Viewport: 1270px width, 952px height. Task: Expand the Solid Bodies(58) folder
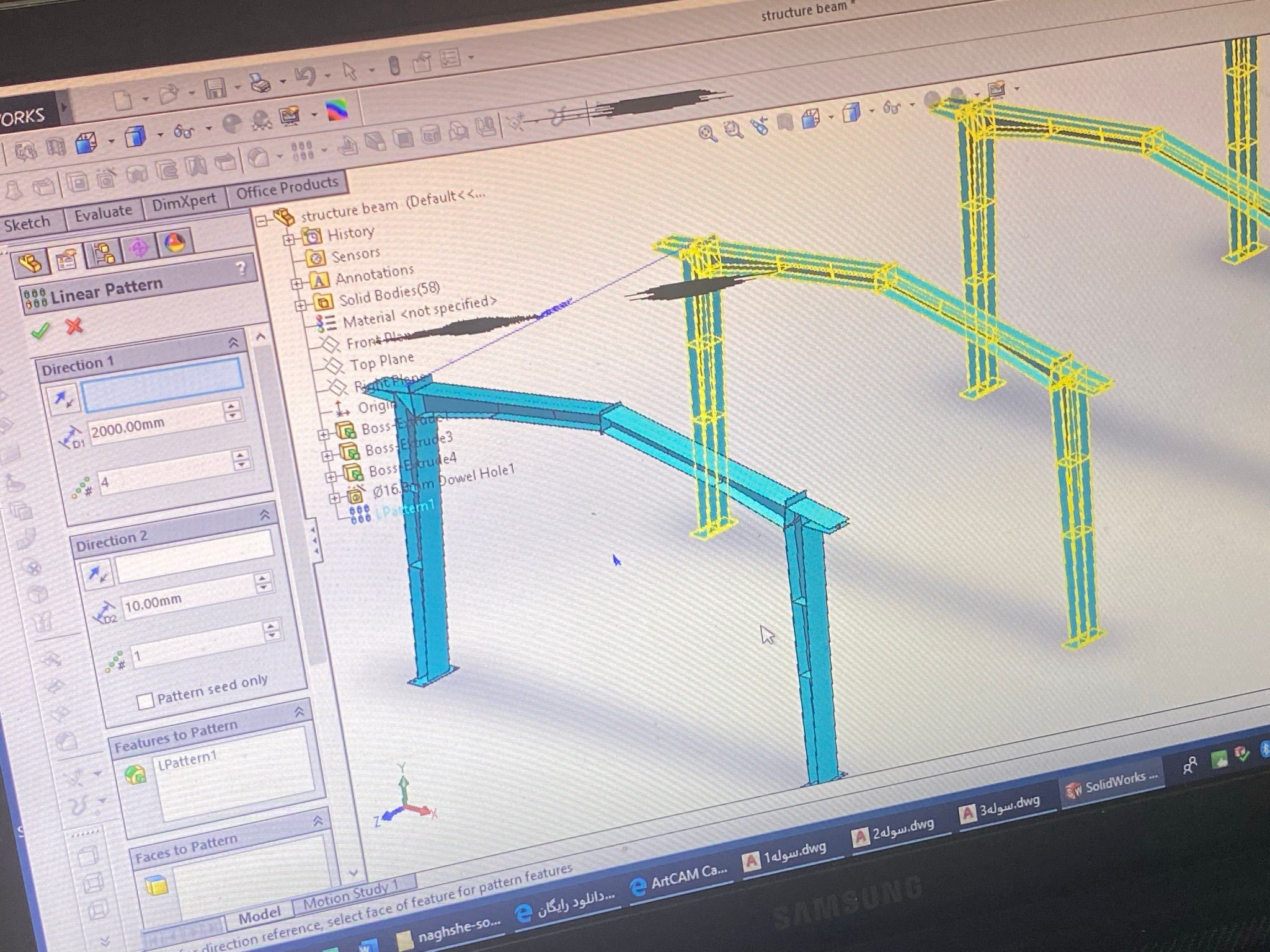click(301, 306)
